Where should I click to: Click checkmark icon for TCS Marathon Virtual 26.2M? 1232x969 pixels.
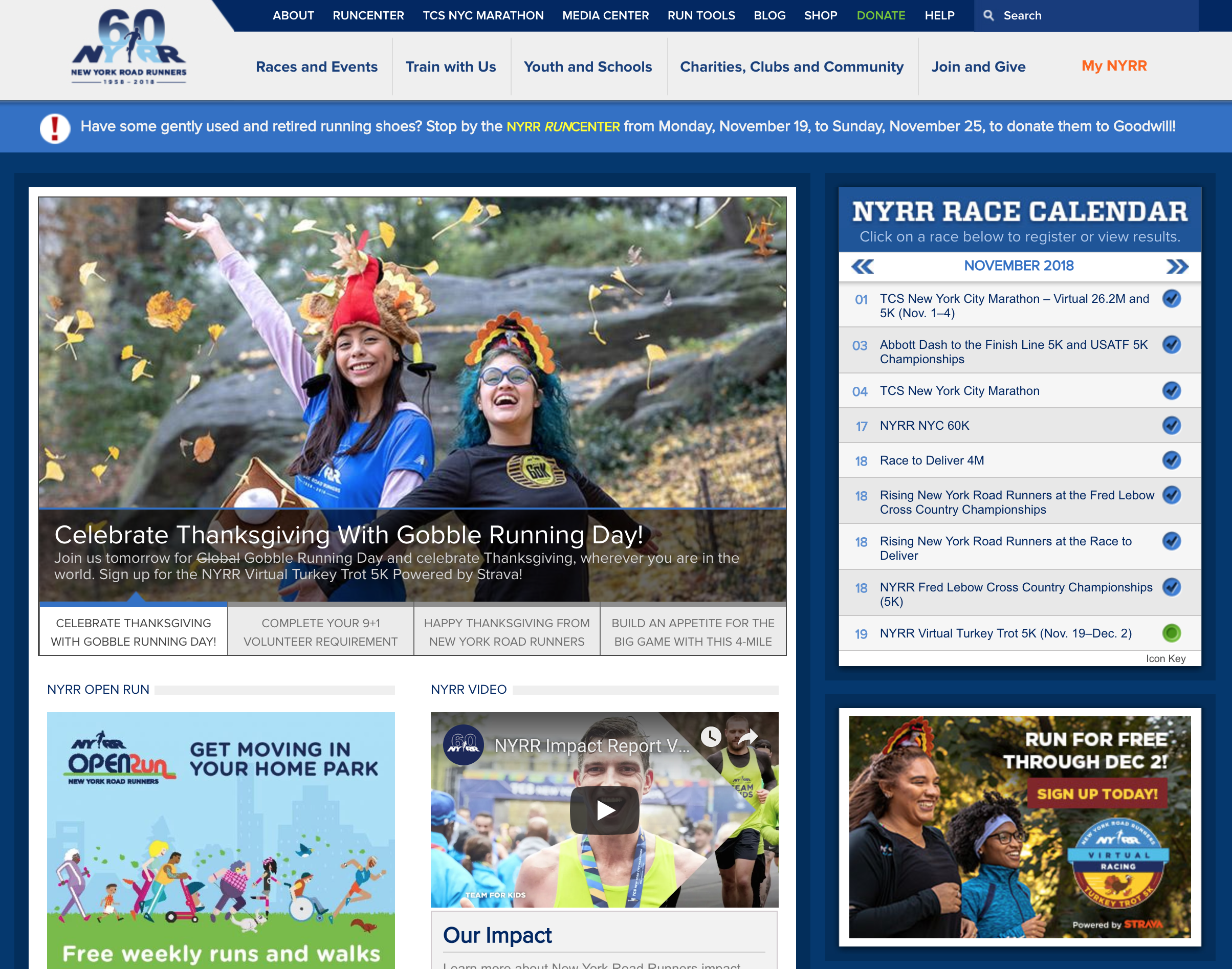coord(1171,298)
